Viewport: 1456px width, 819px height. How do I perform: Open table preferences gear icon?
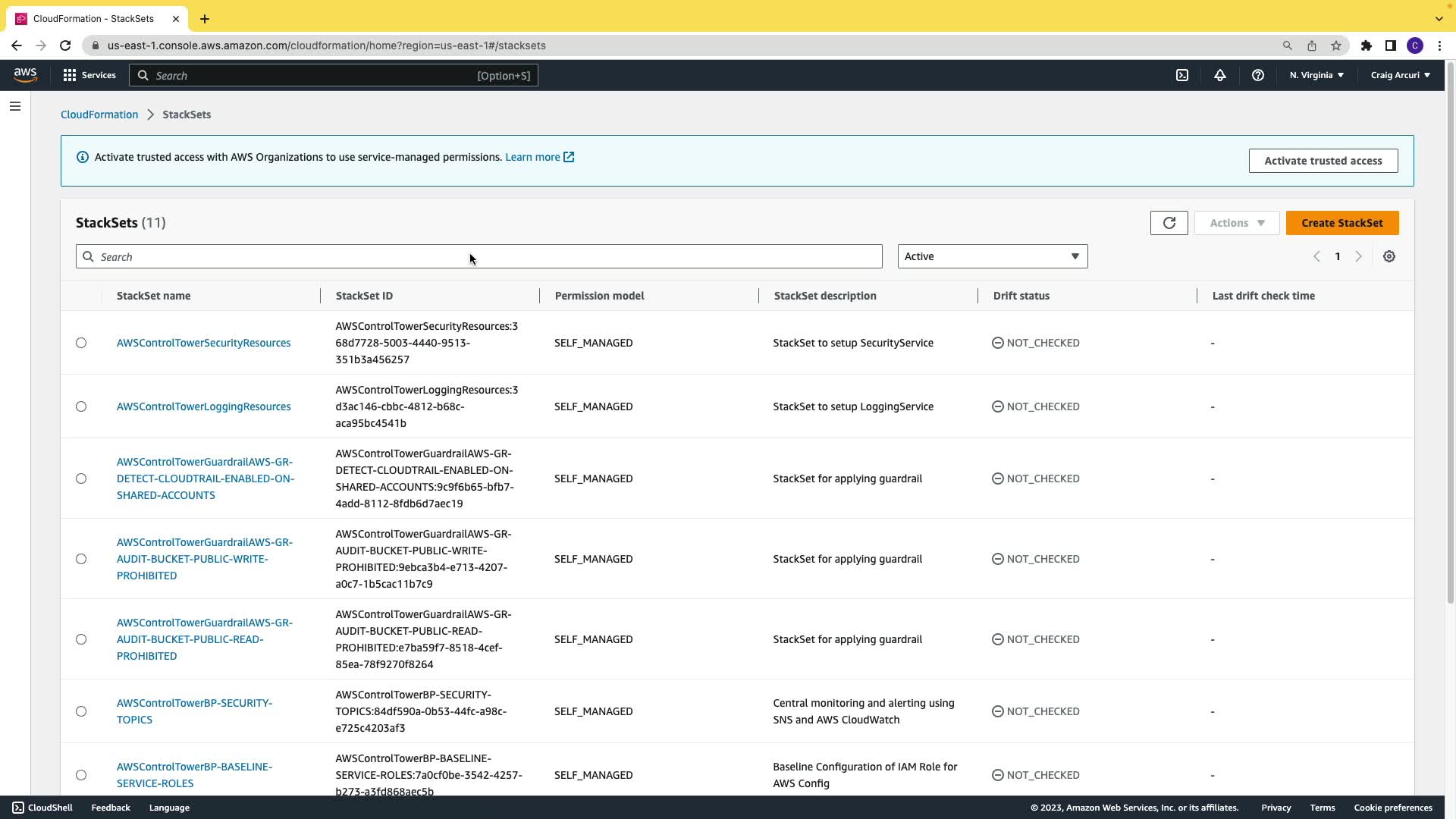[x=1389, y=256]
